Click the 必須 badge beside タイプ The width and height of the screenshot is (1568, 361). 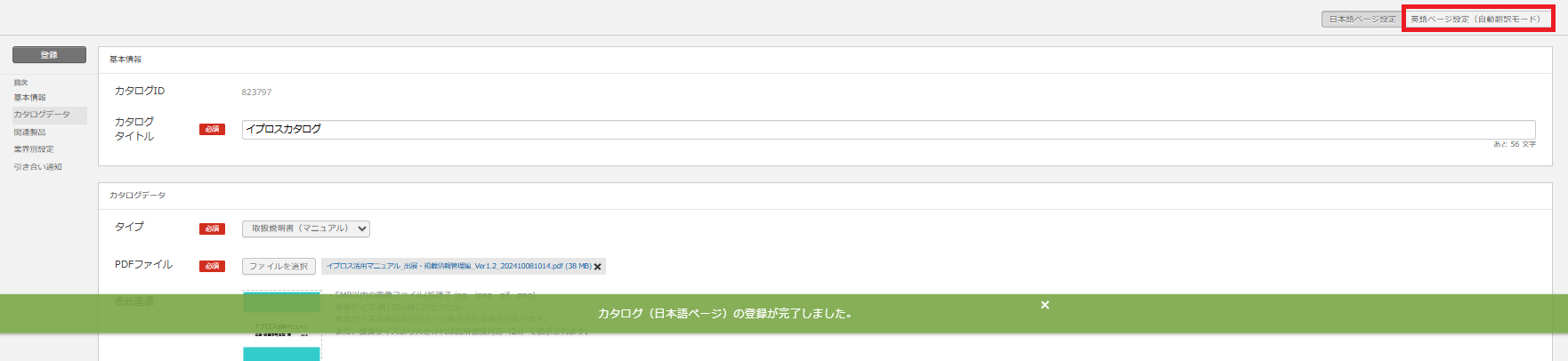[x=212, y=229]
